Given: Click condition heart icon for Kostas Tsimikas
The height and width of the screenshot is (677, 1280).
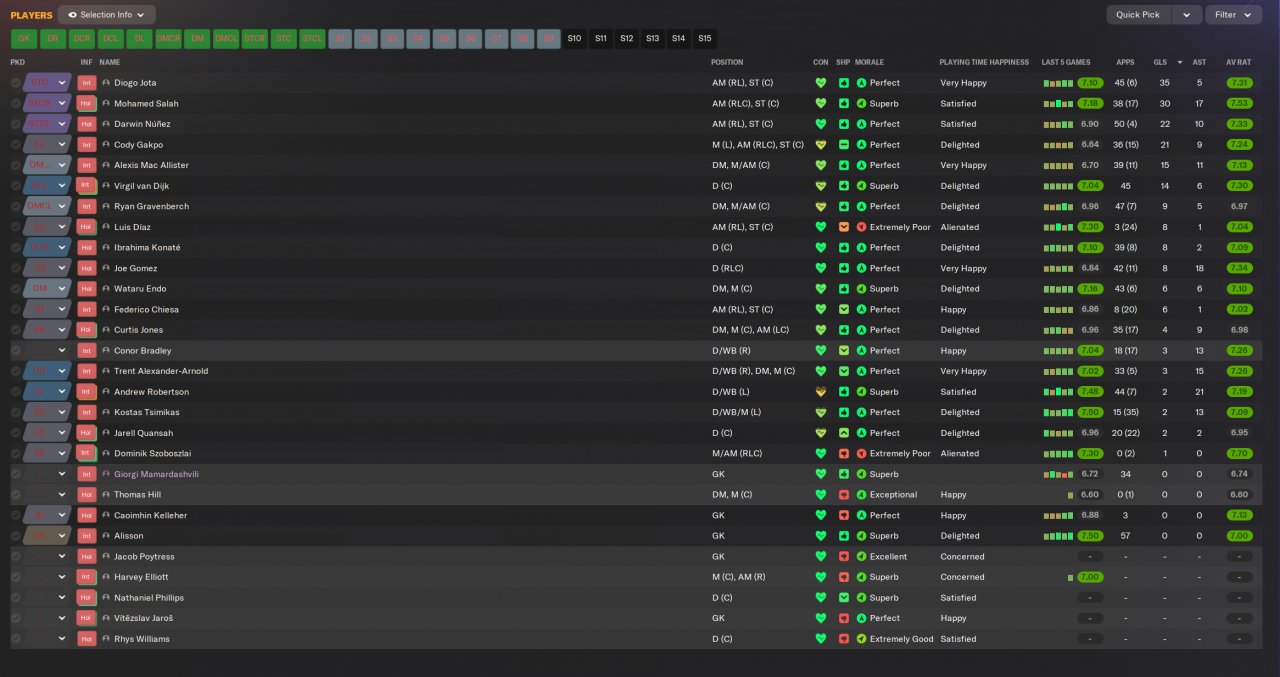Looking at the screenshot, I should click(x=821, y=412).
